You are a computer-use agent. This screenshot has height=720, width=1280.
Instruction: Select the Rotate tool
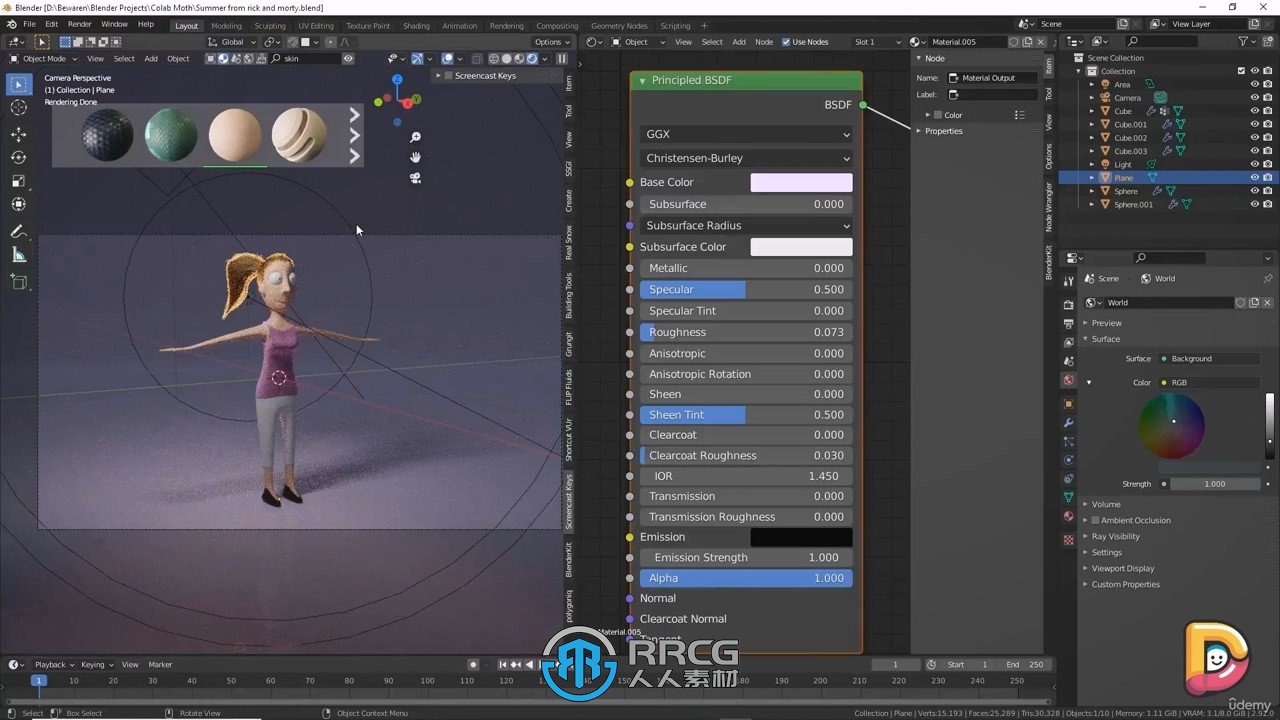[19, 157]
